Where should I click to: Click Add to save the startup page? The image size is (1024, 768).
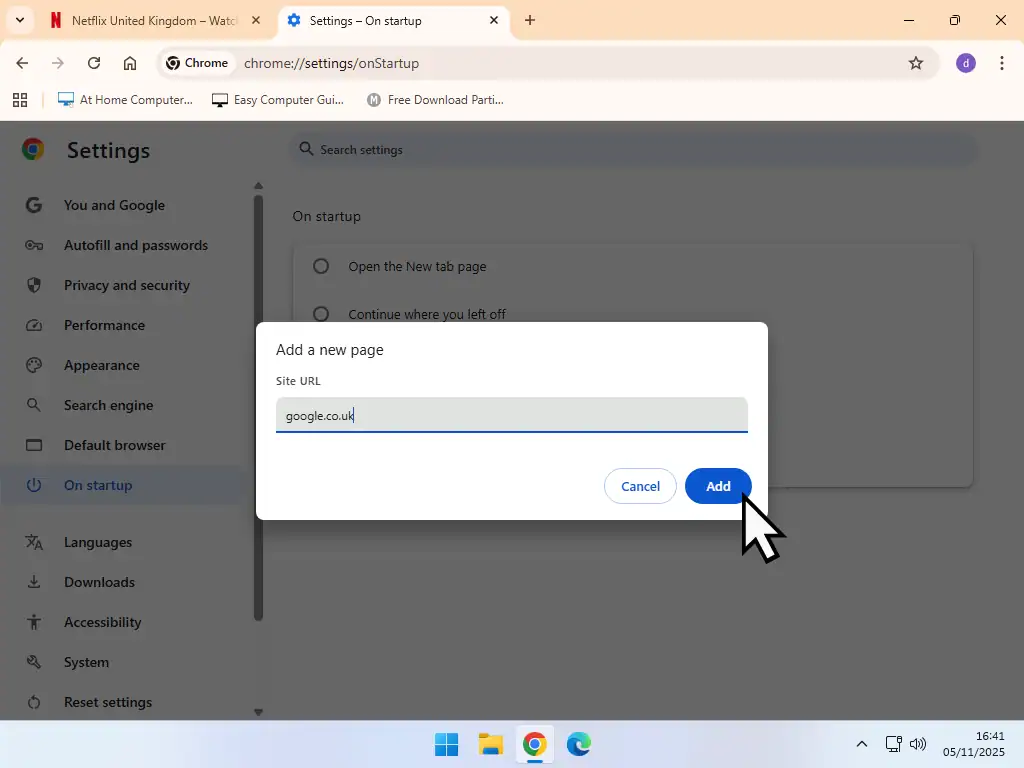[x=717, y=486]
